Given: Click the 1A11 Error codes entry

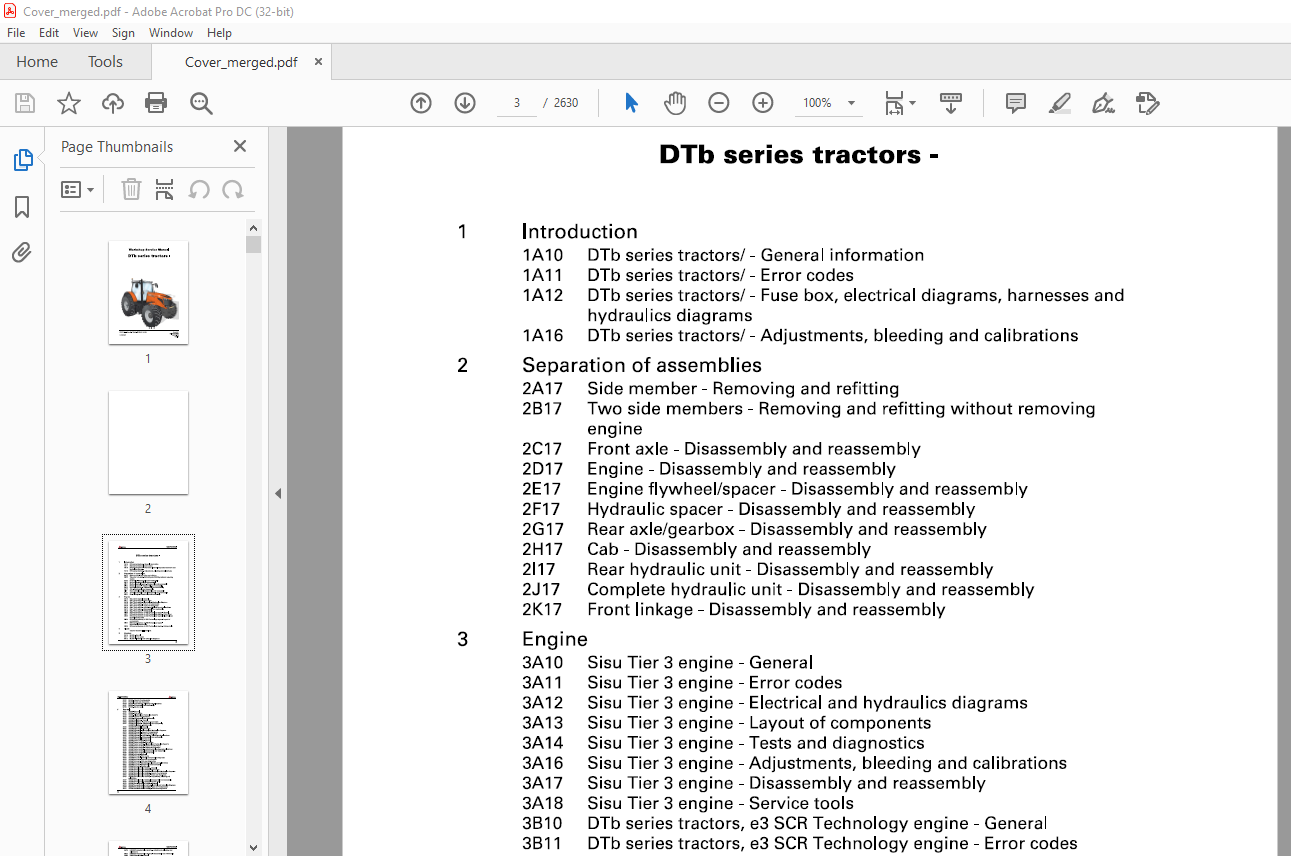Looking at the screenshot, I should 688,275.
